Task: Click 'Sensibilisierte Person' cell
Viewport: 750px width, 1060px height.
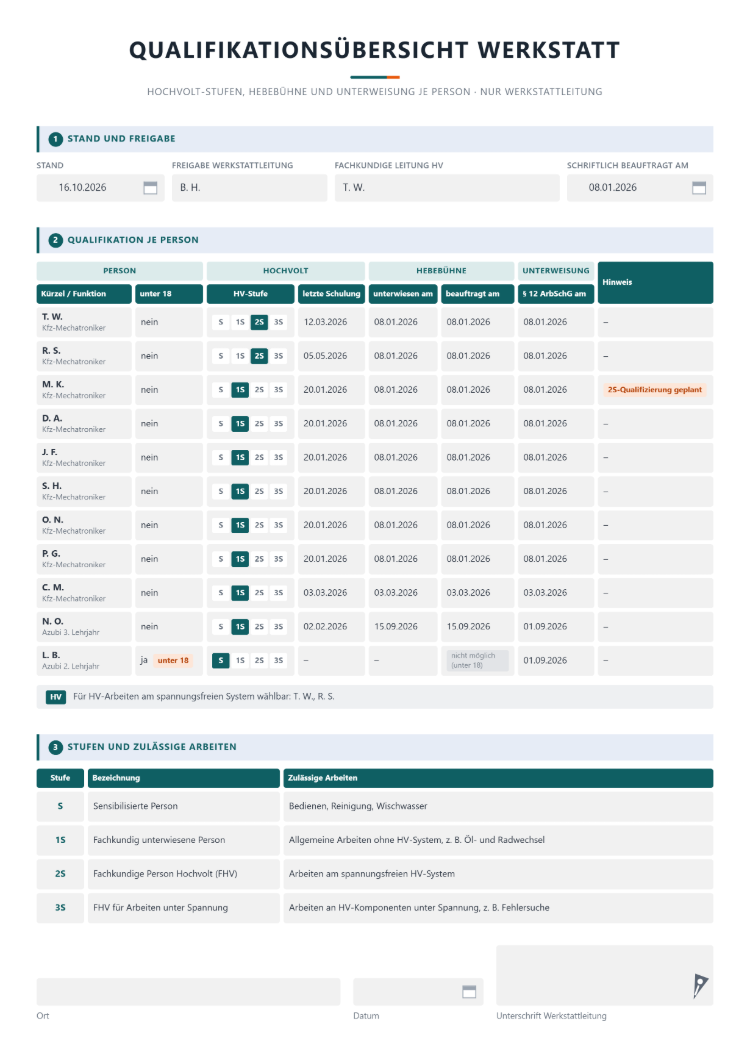Action: pos(184,806)
